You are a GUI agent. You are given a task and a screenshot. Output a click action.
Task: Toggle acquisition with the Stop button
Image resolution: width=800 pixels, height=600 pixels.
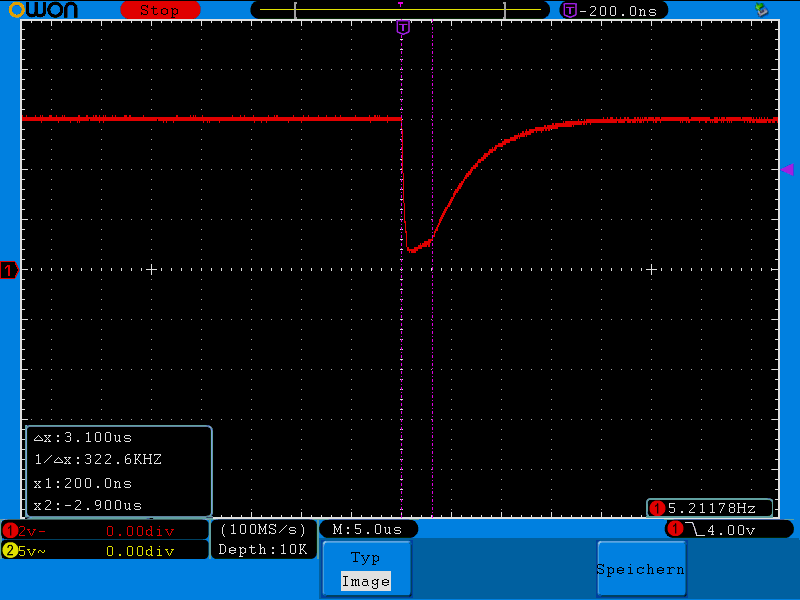pyautogui.click(x=160, y=10)
